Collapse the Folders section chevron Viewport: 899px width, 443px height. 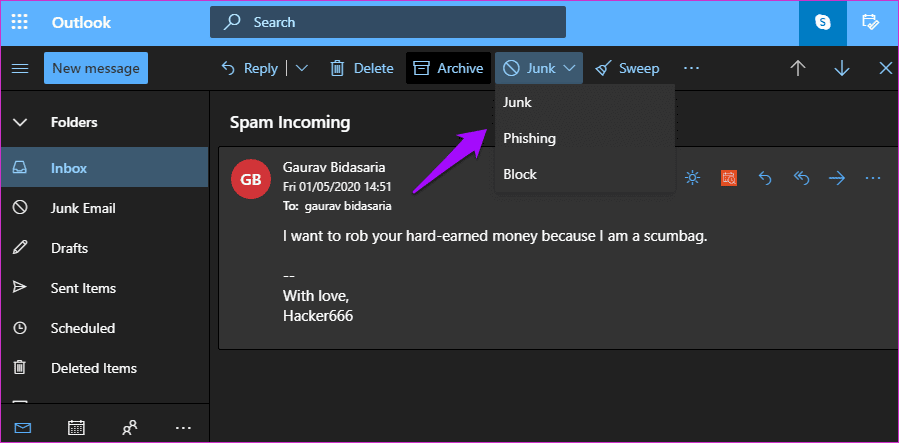(x=20, y=122)
